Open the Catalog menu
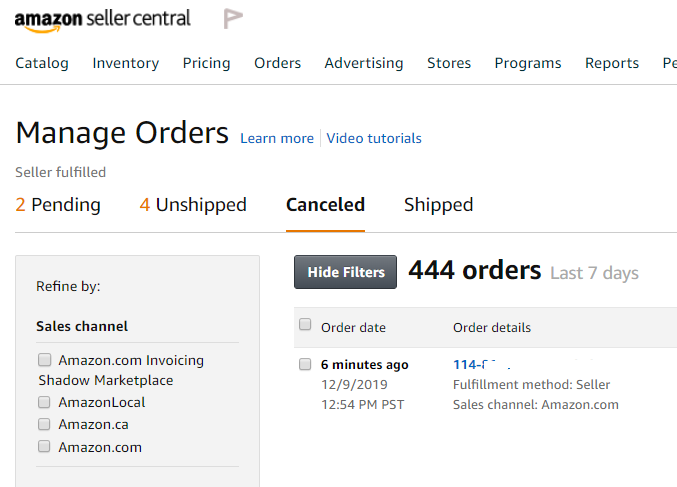 pyautogui.click(x=42, y=63)
